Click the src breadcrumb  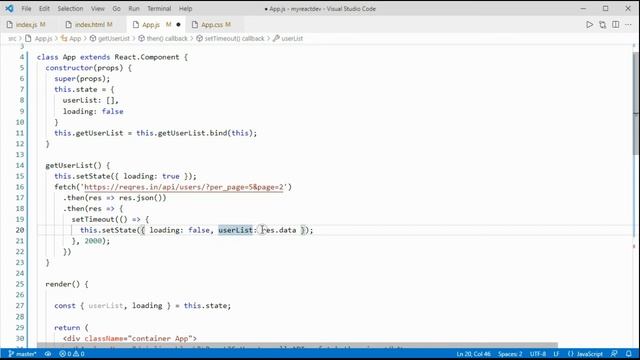point(12,38)
